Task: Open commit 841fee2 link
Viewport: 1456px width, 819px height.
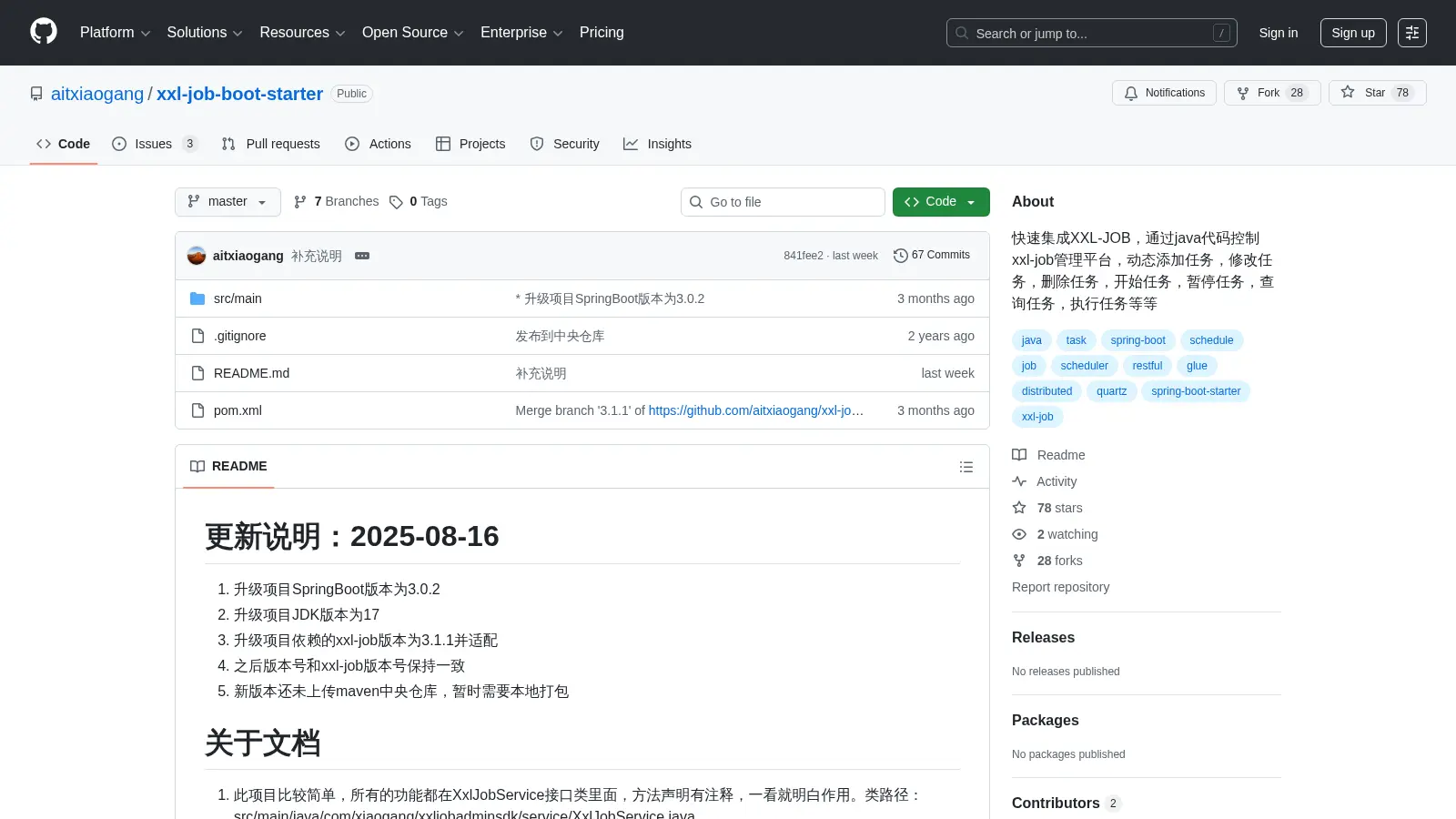Action: pos(804,256)
